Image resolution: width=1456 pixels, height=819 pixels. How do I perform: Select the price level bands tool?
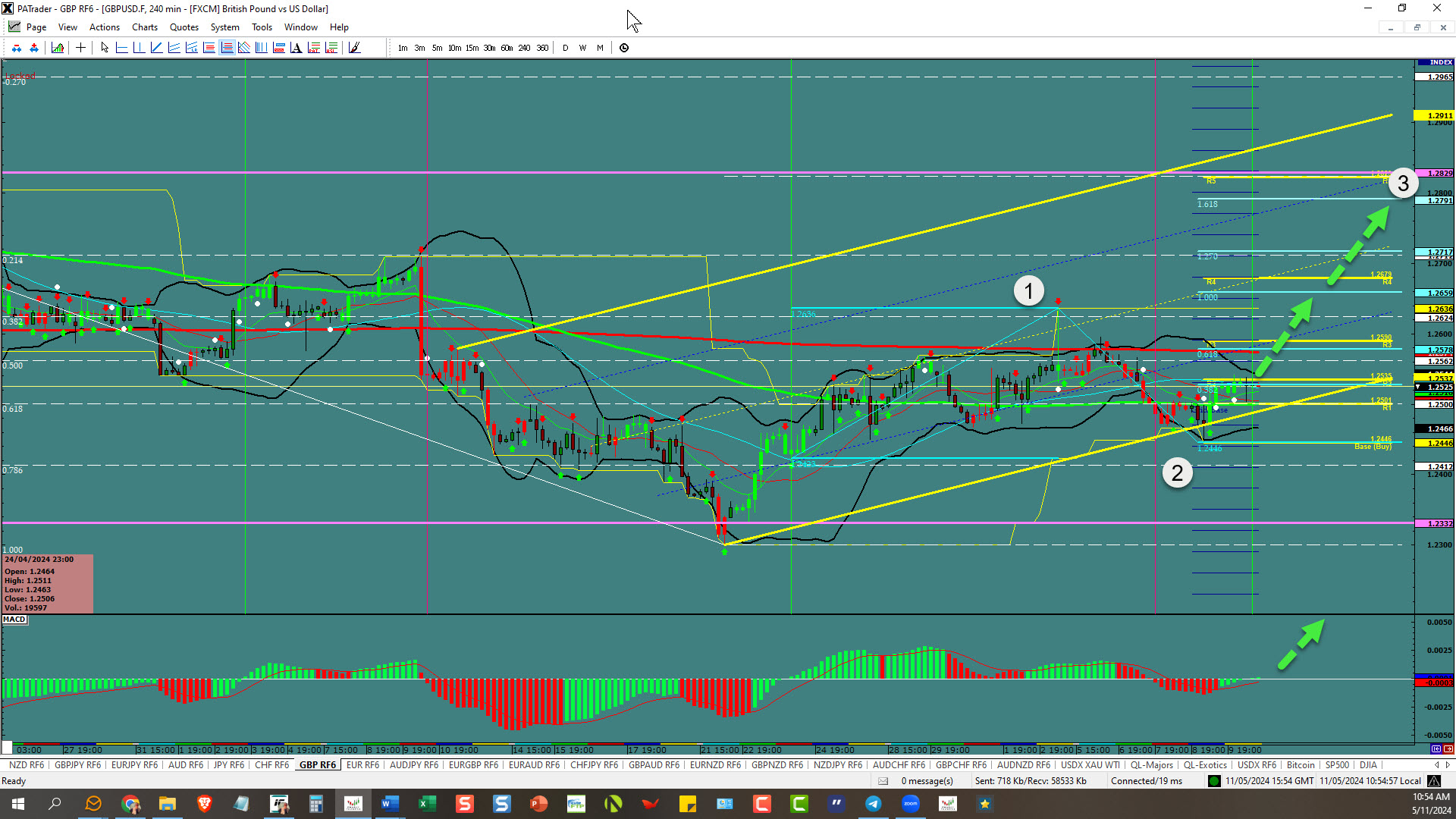click(x=278, y=48)
